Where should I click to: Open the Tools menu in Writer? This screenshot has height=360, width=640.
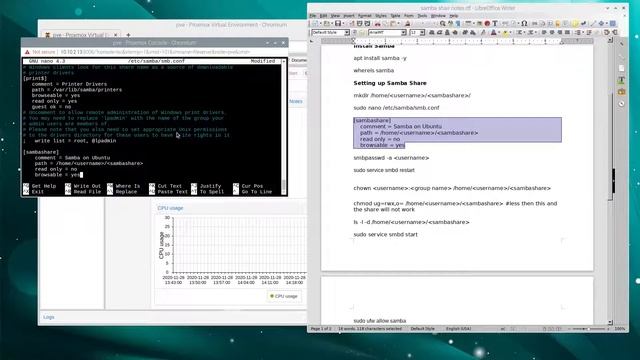422,16
